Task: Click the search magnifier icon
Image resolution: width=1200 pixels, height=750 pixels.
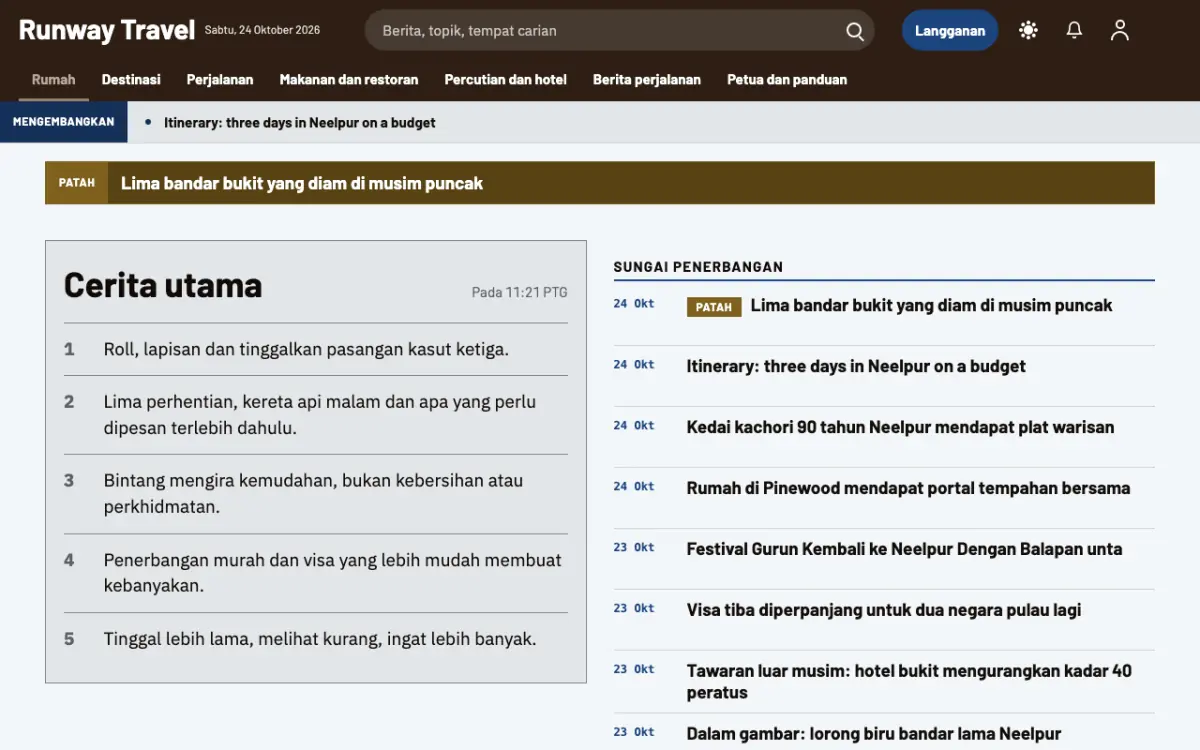Action: coord(855,31)
